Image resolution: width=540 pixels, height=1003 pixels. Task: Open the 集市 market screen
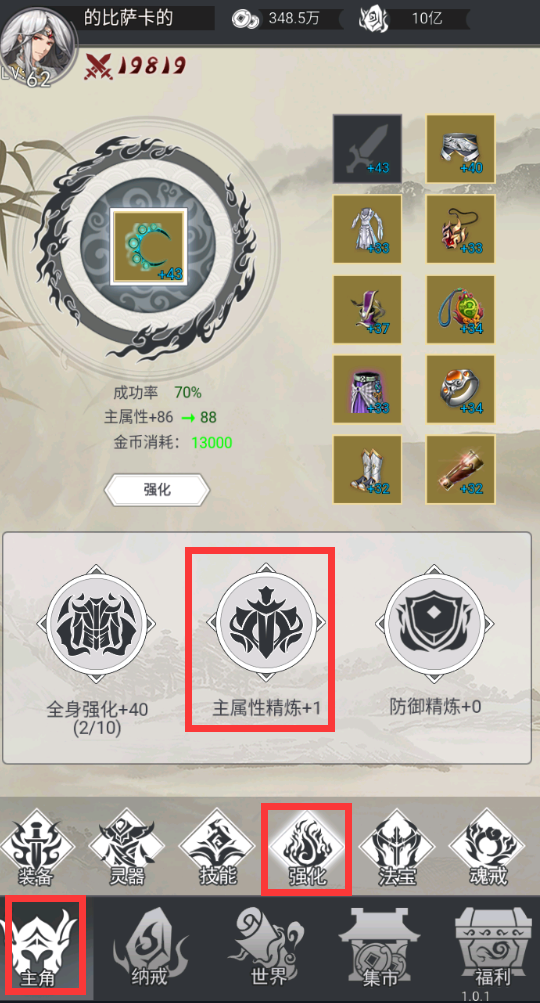pyautogui.click(x=381, y=949)
